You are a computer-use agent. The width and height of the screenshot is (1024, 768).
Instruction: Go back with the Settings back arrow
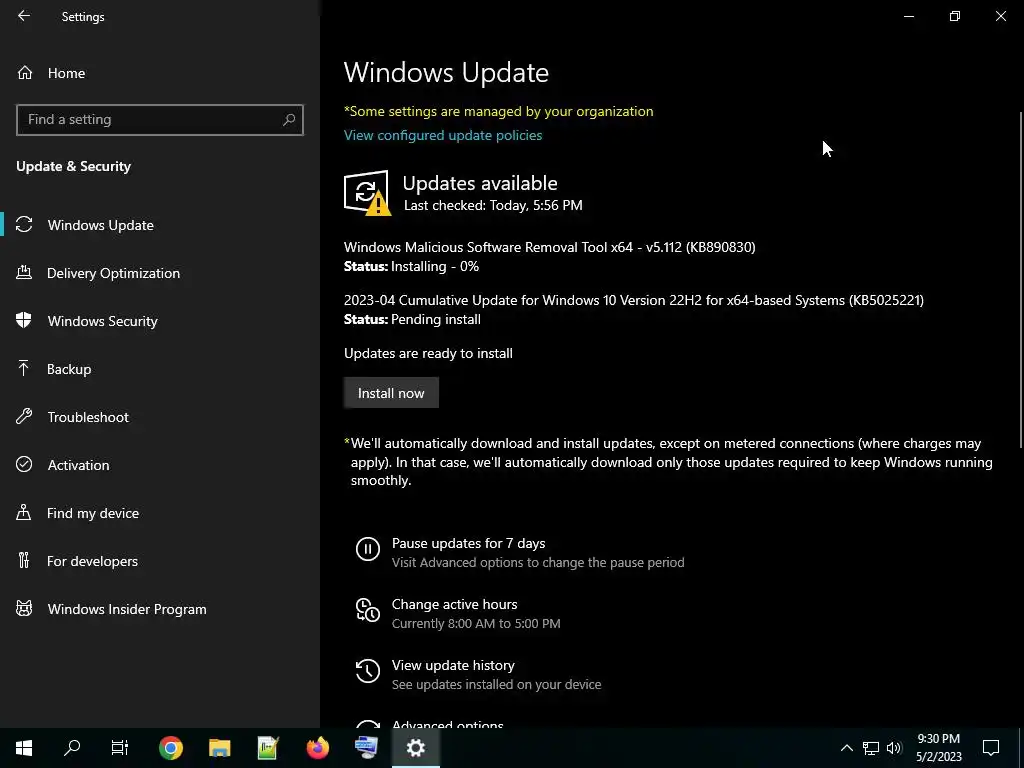pyautogui.click(x=24, y=16)
